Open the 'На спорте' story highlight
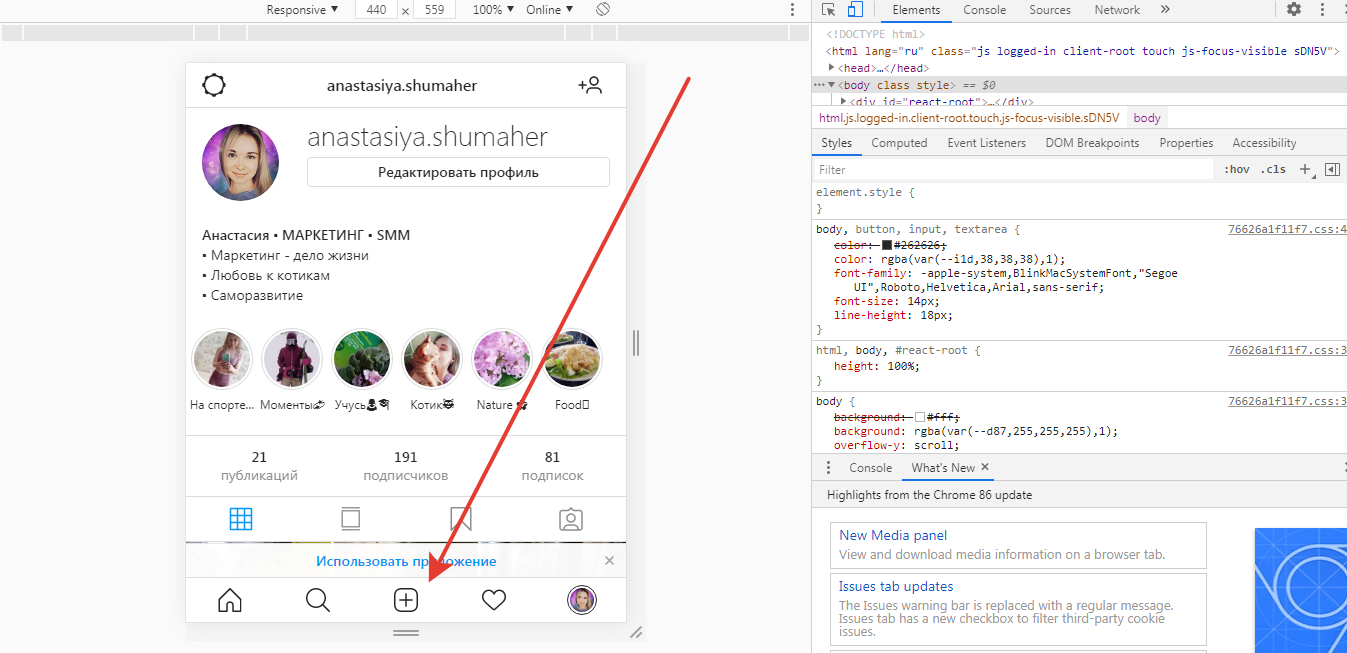This screenshot has height=653, width=1347. pyautogui.click(x=222, y=360)
